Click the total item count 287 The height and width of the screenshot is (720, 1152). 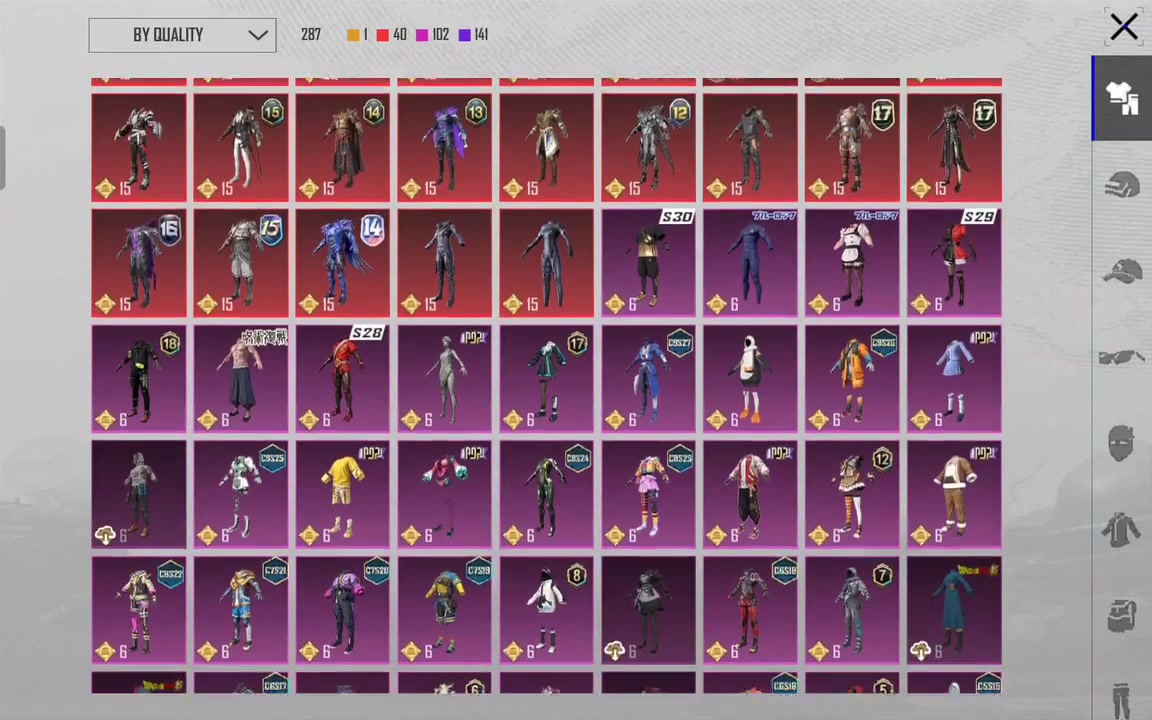pyautogui.click(x=311, y=35)
